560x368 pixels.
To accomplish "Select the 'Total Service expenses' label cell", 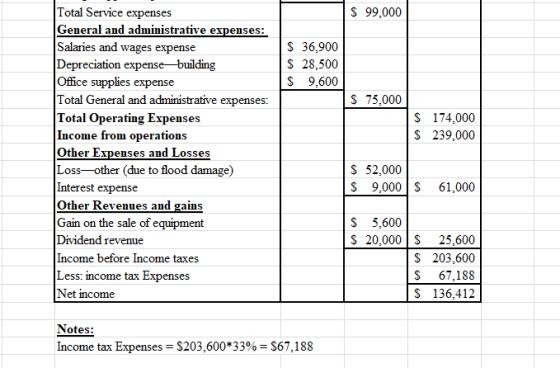I will pos(114,13).
